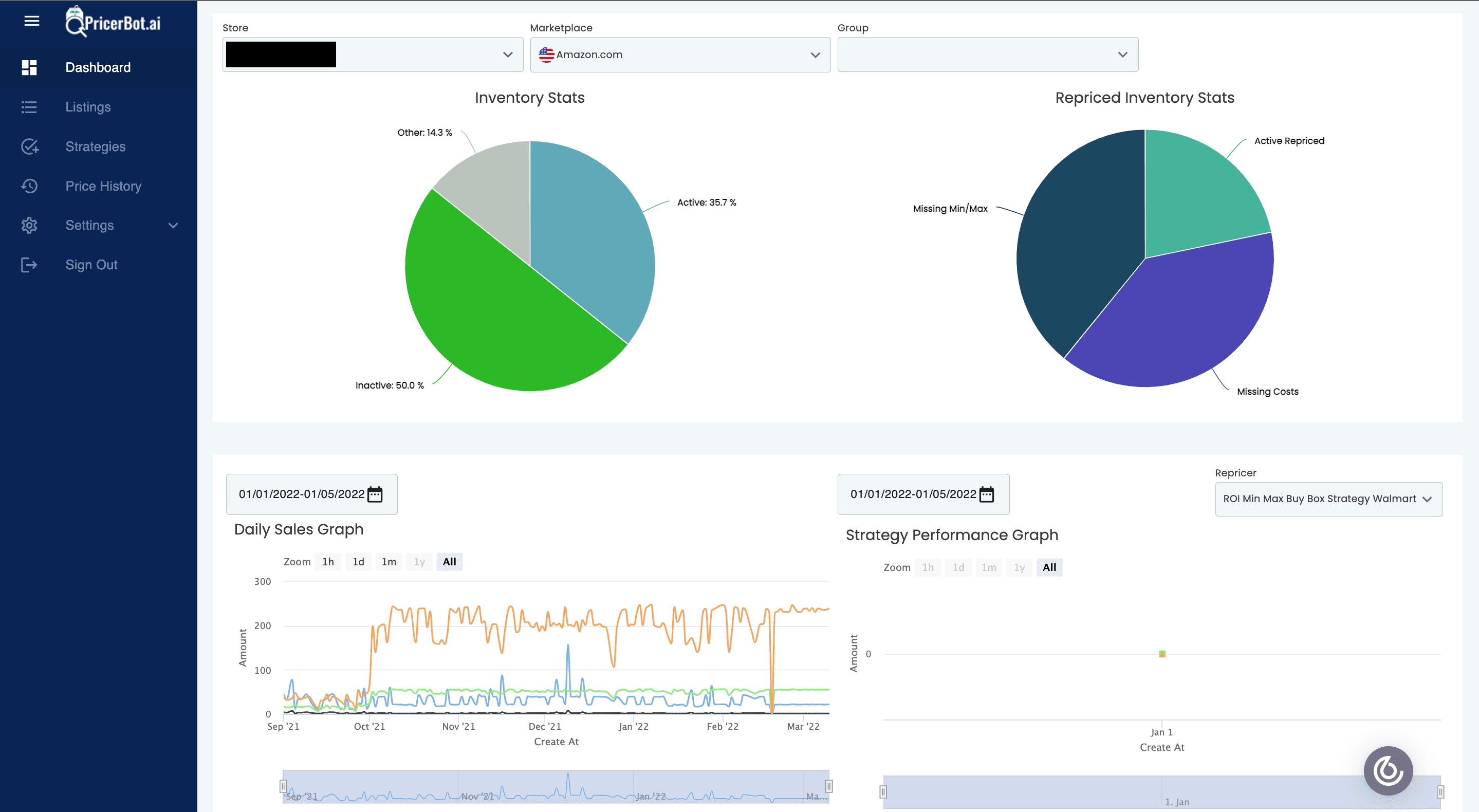Viewport: 1479px width, 812px height.
Task: Open the Repricer strategy dropdown
Action: pyautogui.click(x=1328, y=499)
